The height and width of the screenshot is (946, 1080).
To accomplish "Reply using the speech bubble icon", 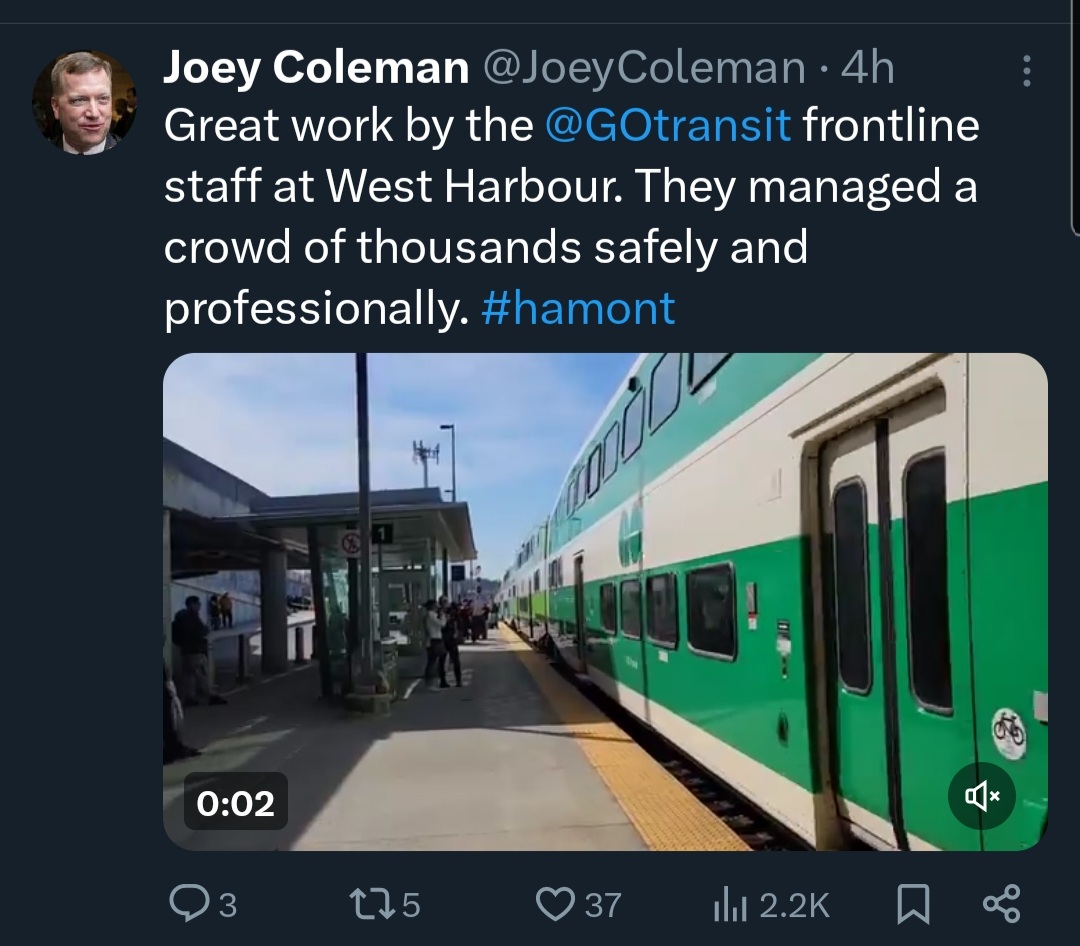I will 188,905.
